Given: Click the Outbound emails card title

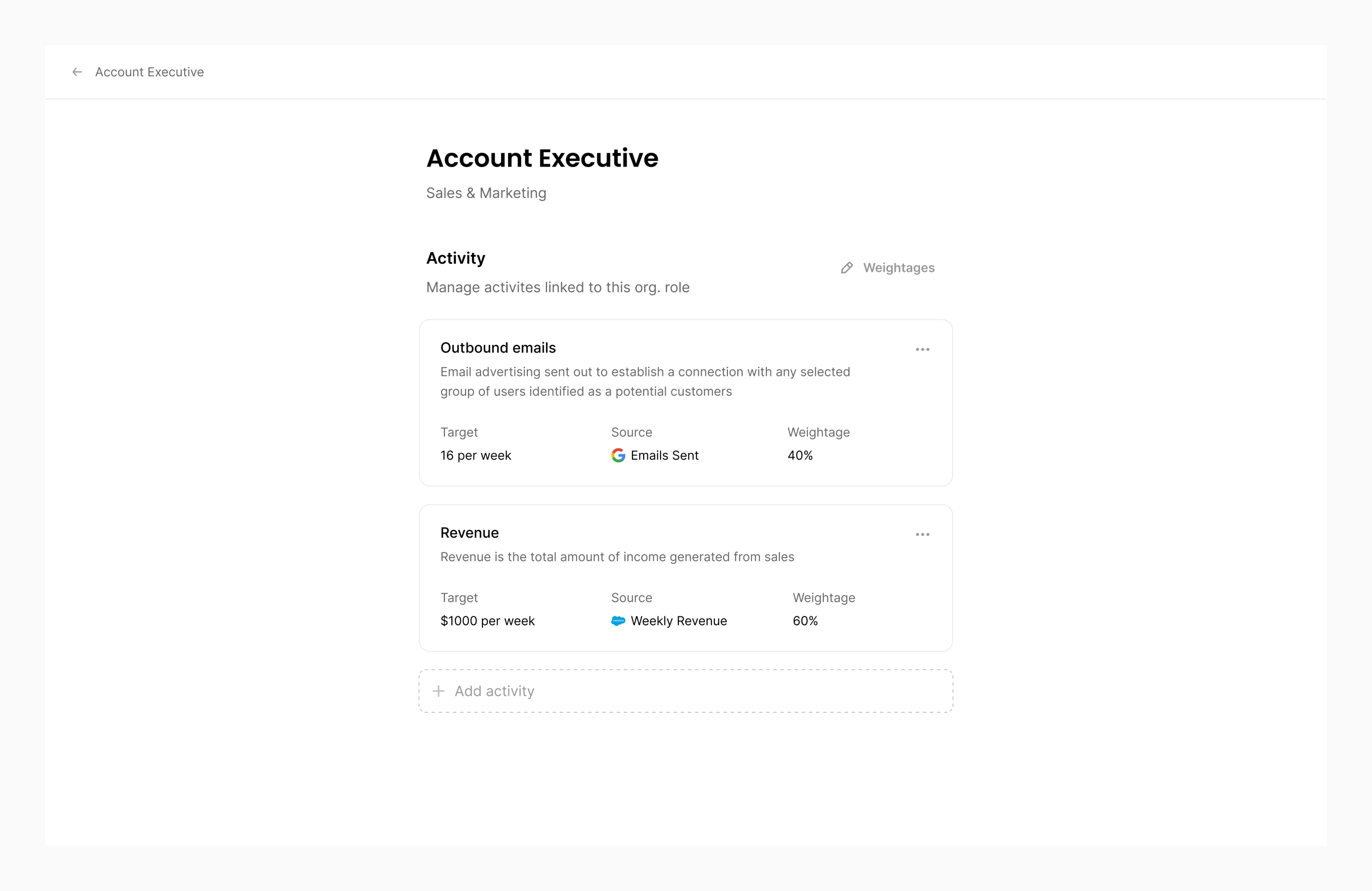Looking at the screenshot, I should (x=498, y=348).
